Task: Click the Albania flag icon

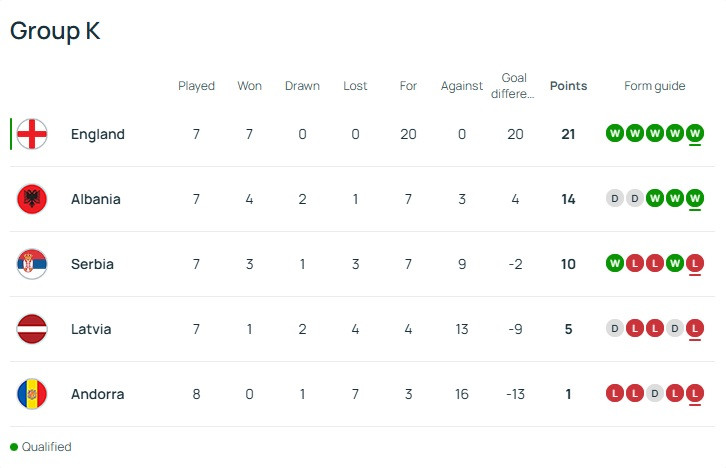Action: point(32,199)
